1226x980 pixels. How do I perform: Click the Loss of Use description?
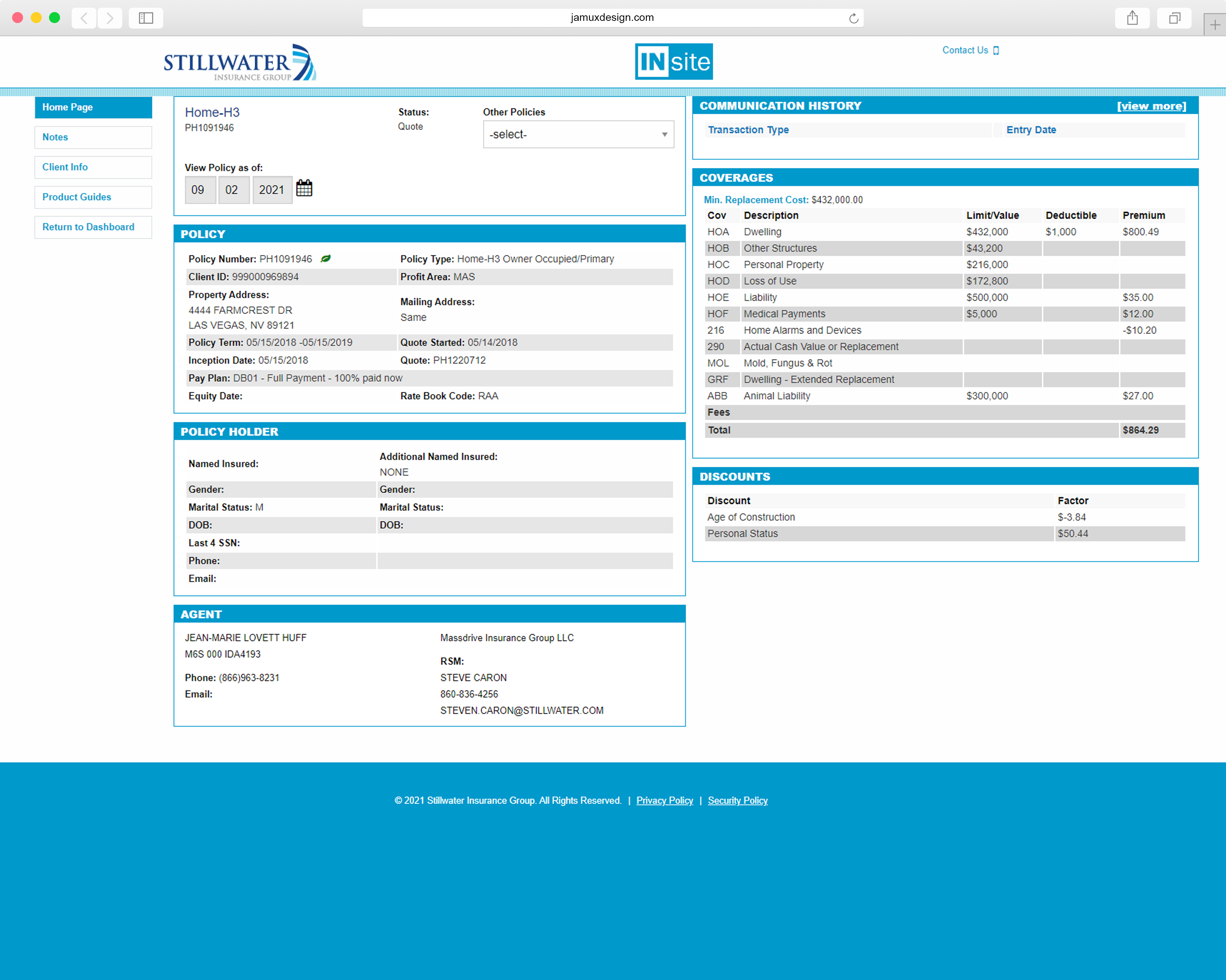pos(770,281)
